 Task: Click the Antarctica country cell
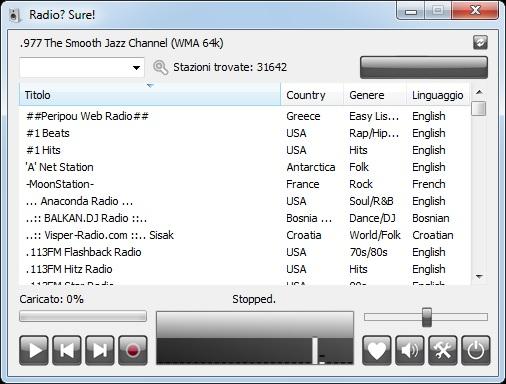pos(311,167)
